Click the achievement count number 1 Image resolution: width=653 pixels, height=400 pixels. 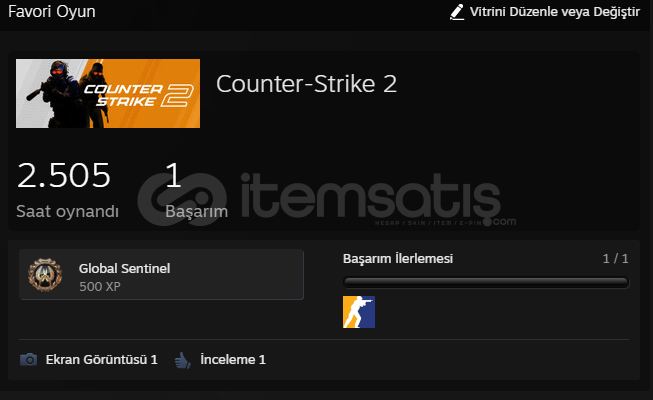173,175
